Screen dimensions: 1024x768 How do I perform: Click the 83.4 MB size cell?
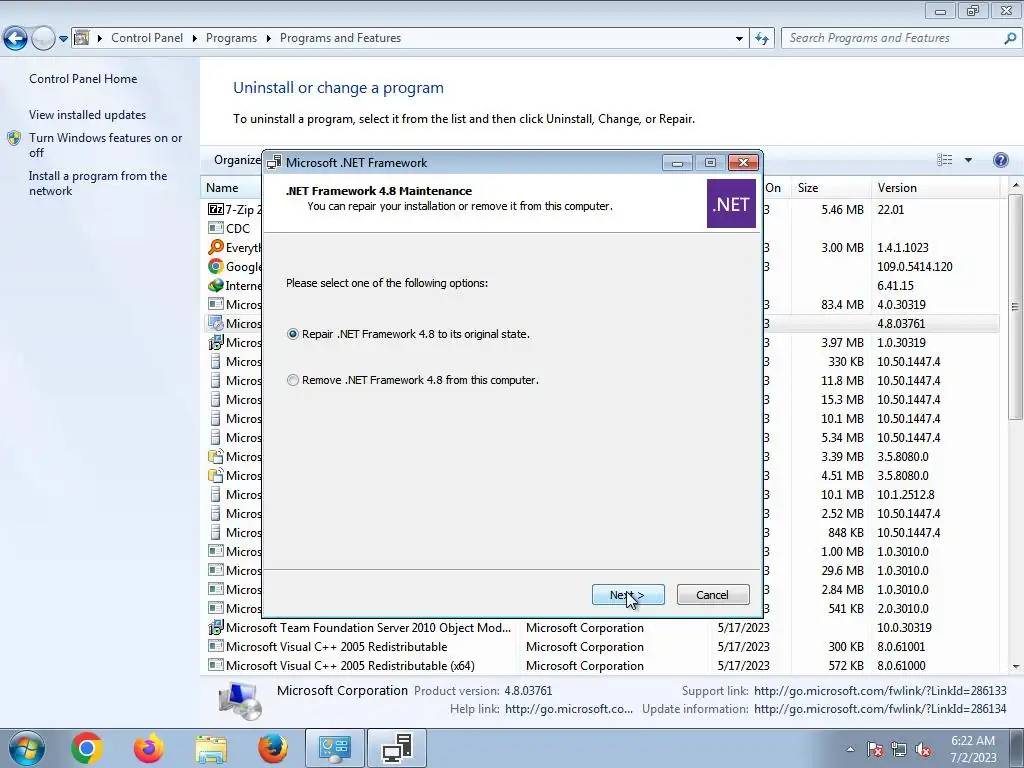click(x=842, y=304)
